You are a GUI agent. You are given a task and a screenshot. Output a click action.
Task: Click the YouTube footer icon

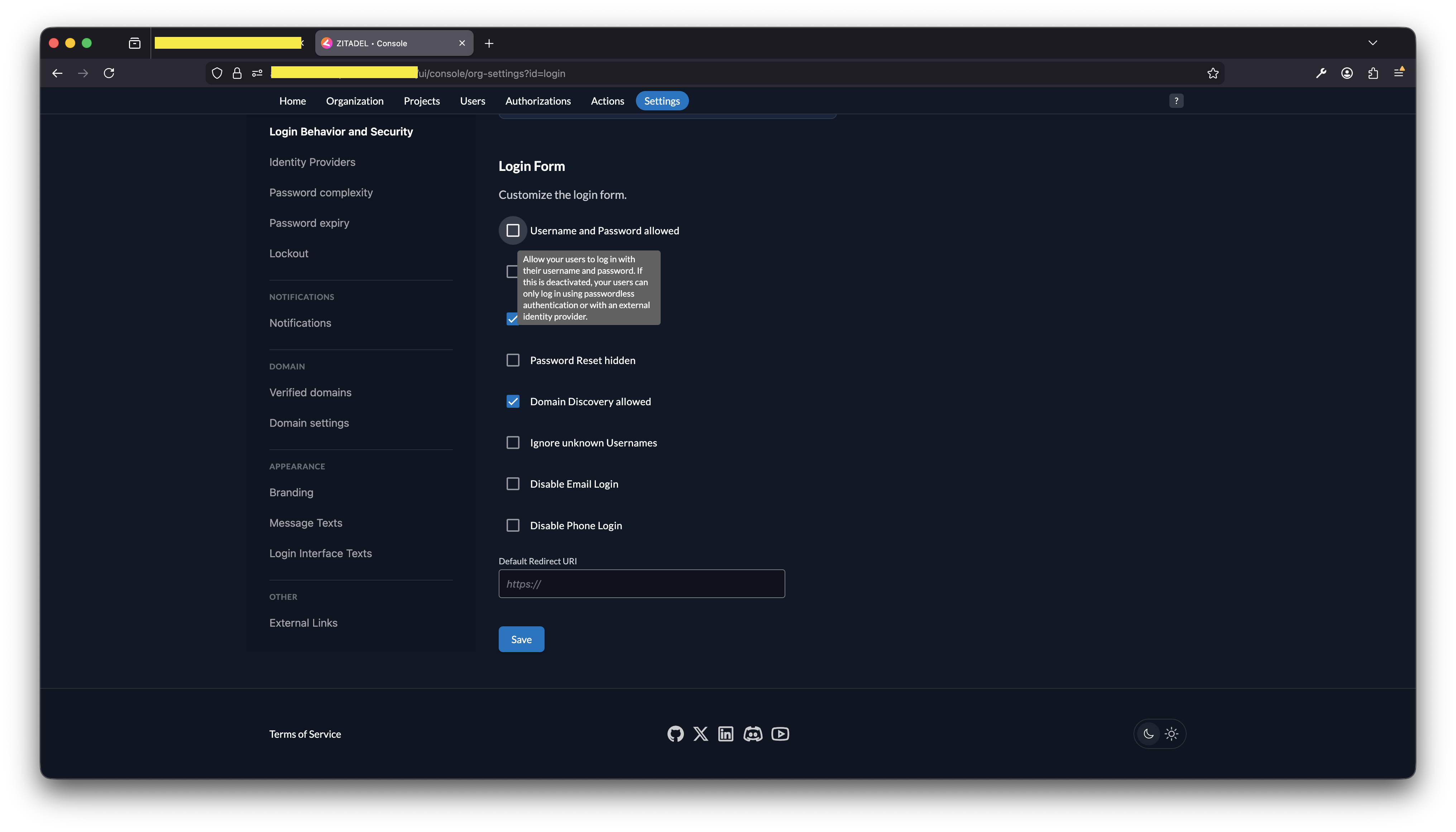(x=780, y=734)
